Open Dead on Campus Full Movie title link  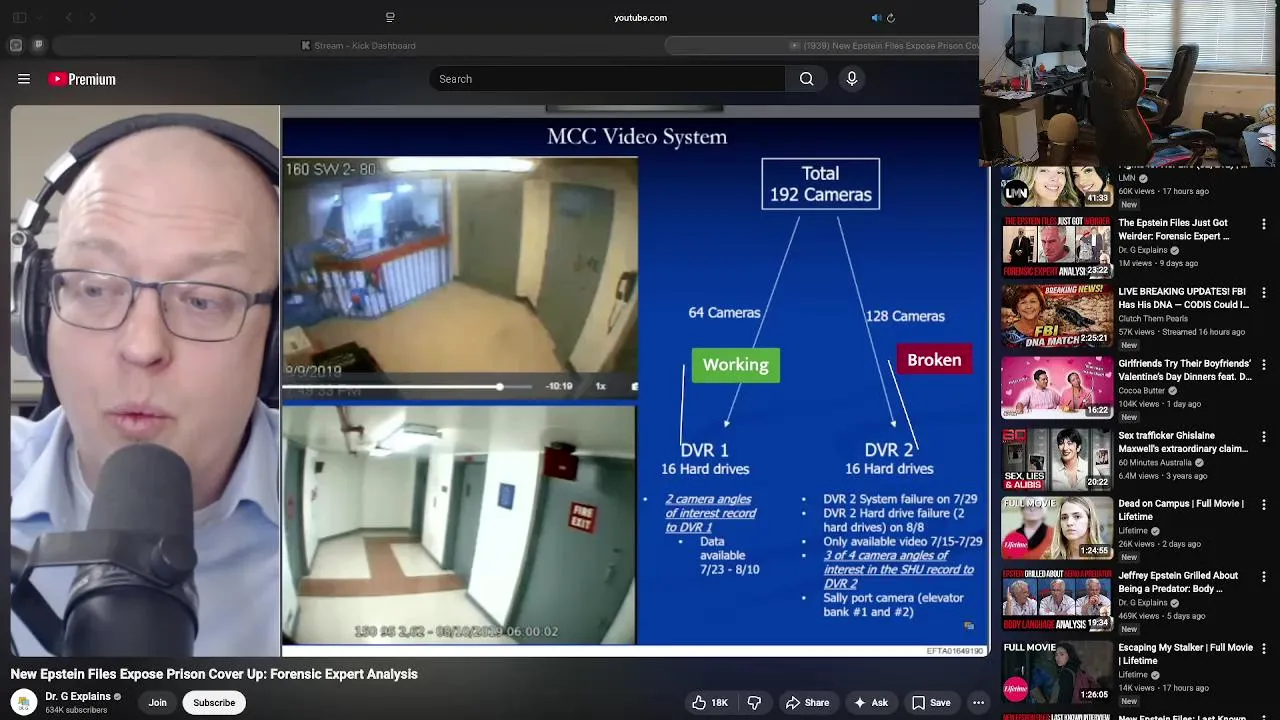(1181, 510)
